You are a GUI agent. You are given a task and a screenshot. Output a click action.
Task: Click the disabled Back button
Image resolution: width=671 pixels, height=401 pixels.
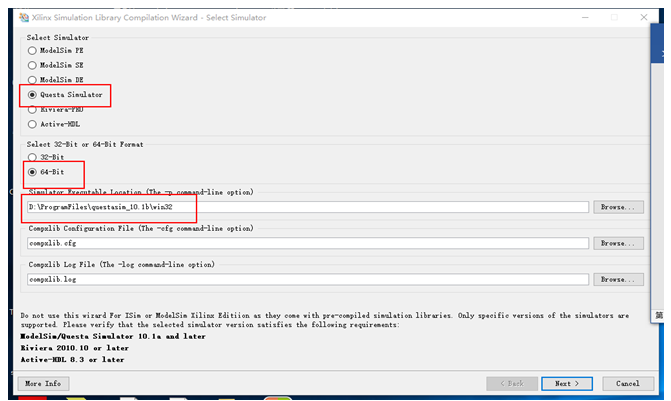point(512,383)
